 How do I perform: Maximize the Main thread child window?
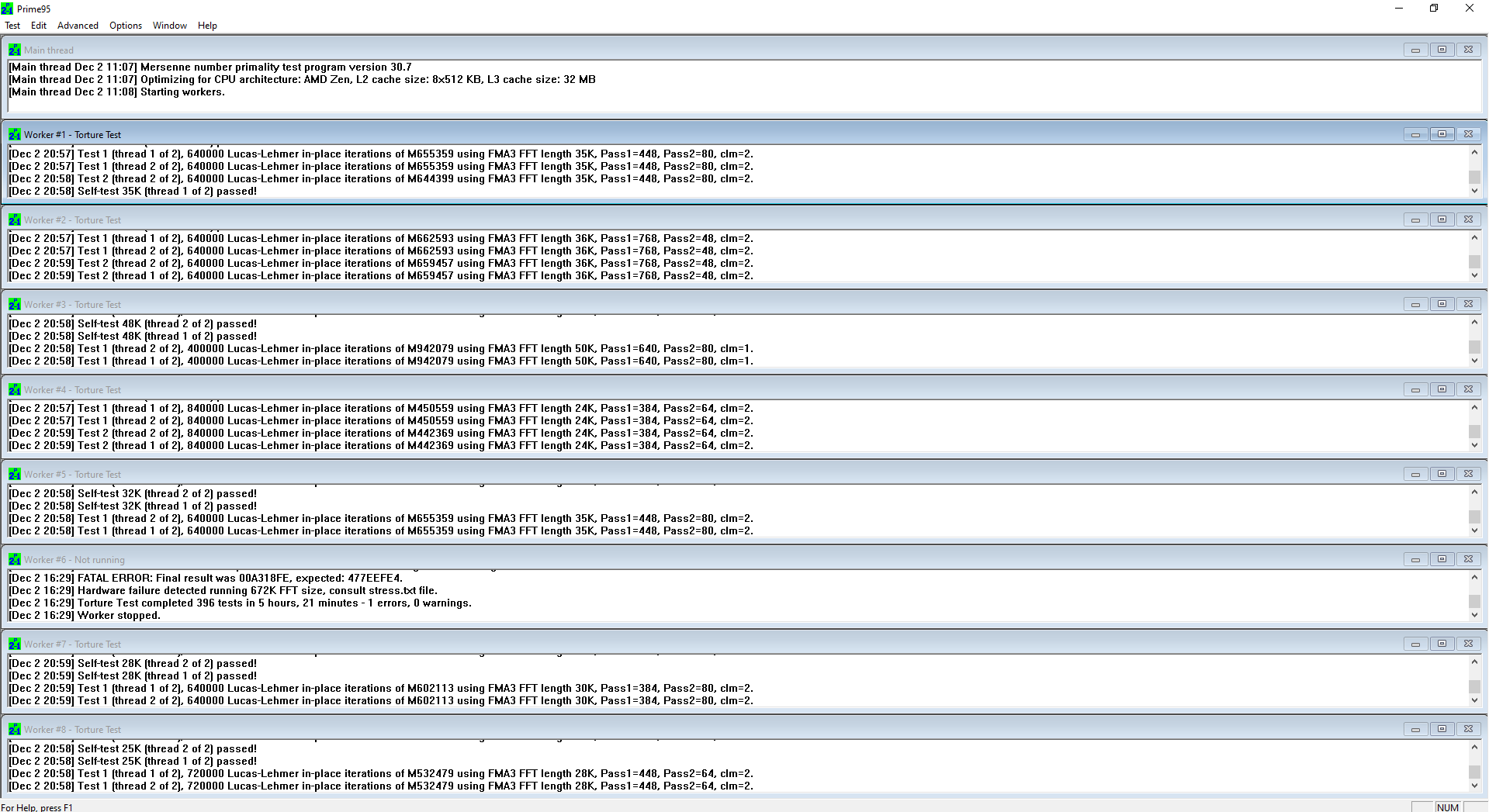point(1442,50)
